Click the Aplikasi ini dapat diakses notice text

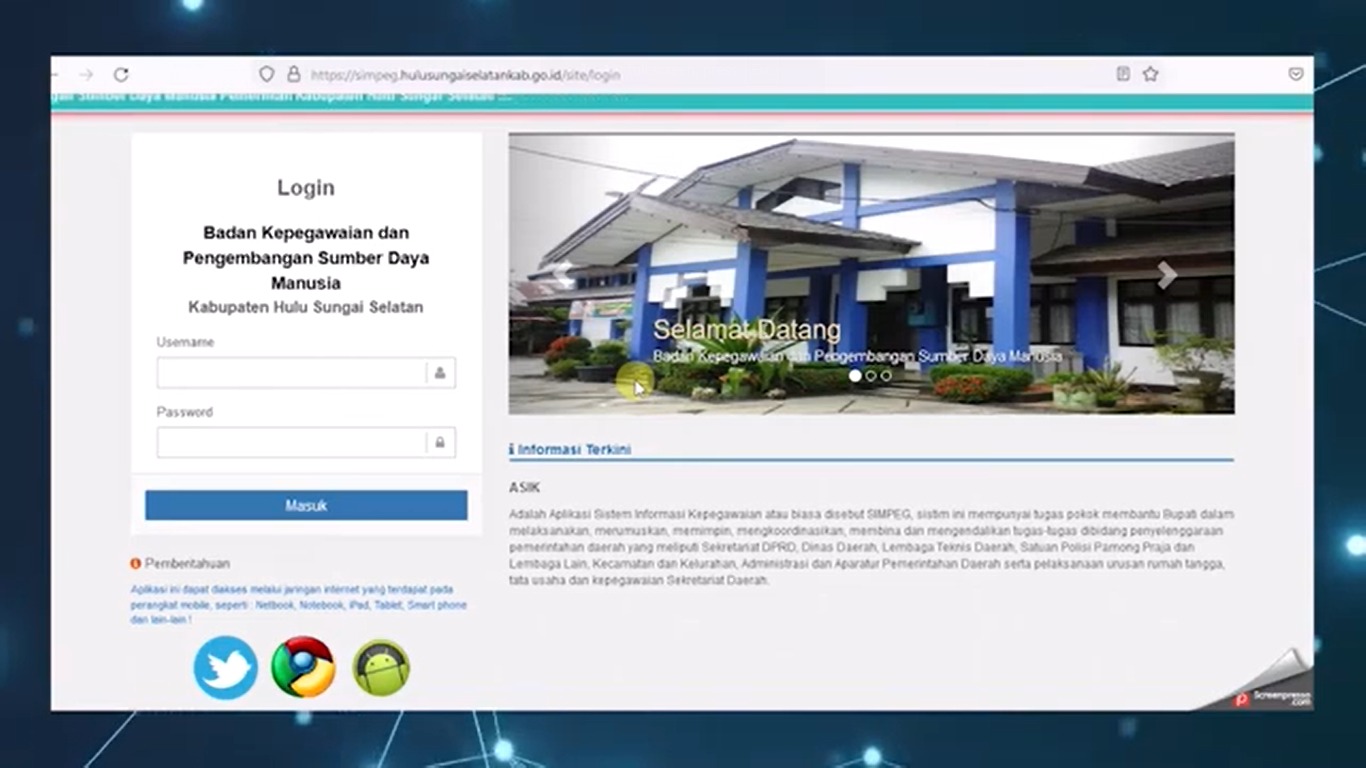(298, 605)
